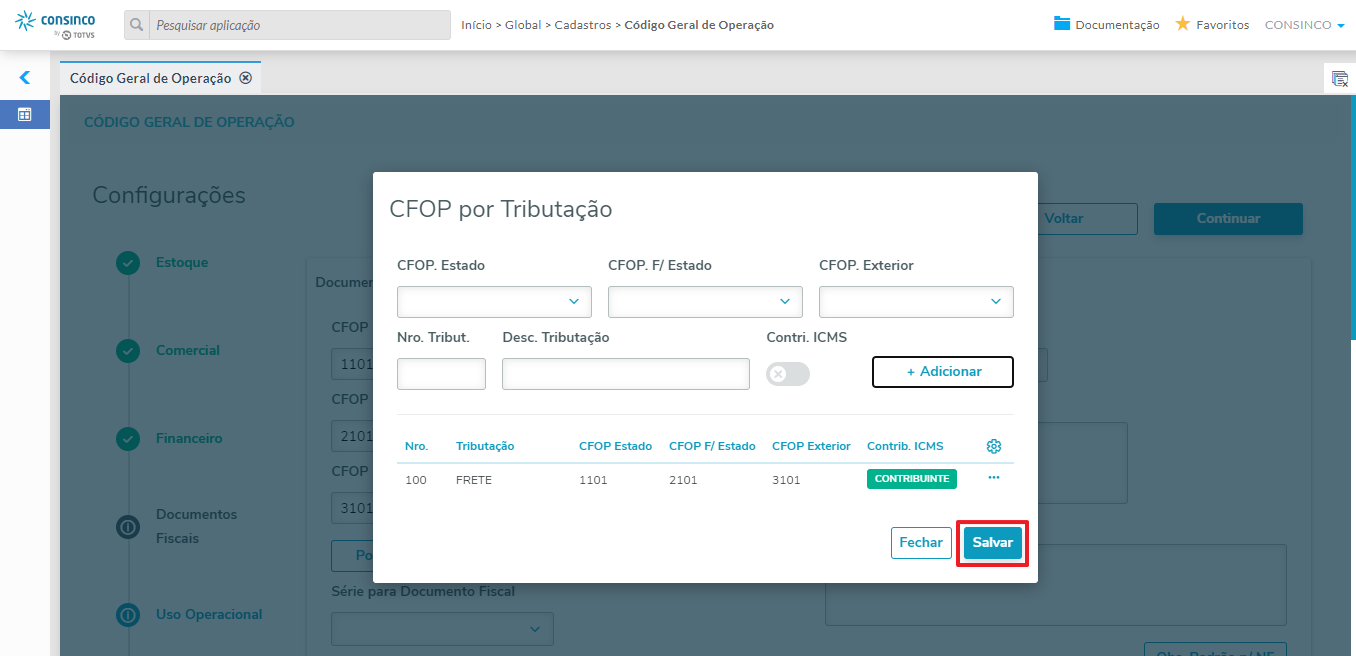Sort by Tributação column header

click(485, 446)
